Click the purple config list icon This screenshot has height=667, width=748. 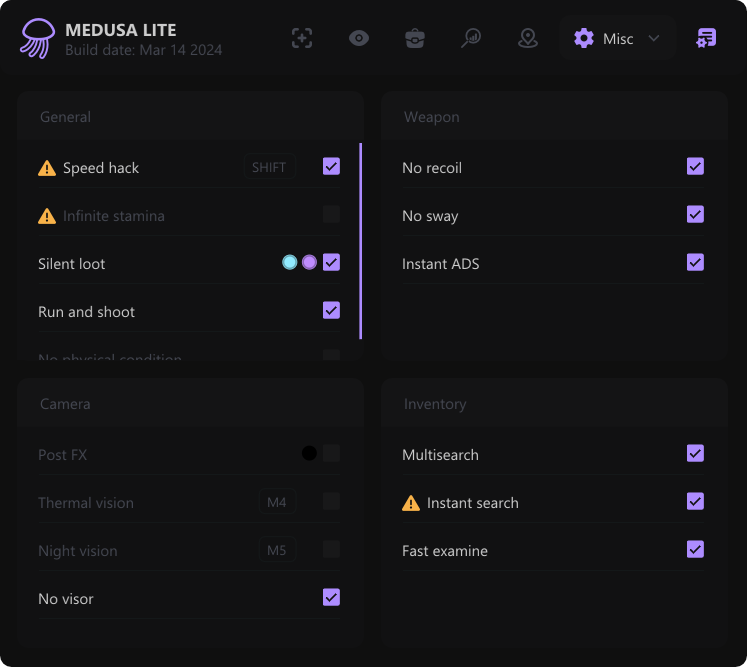(707, 38)
